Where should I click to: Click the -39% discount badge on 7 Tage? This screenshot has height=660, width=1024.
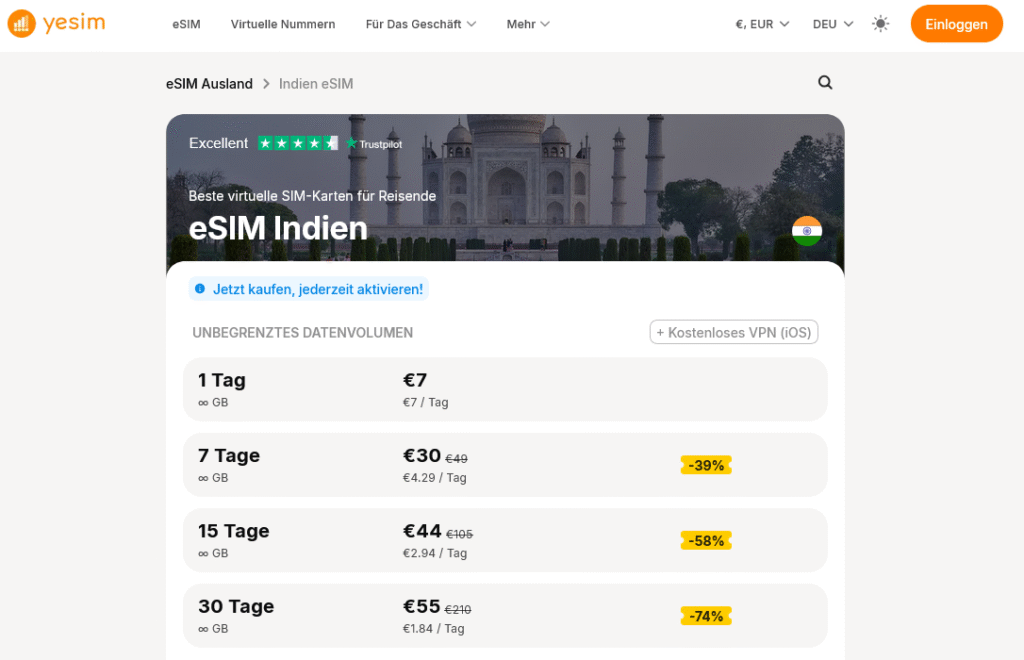[705, 464]
